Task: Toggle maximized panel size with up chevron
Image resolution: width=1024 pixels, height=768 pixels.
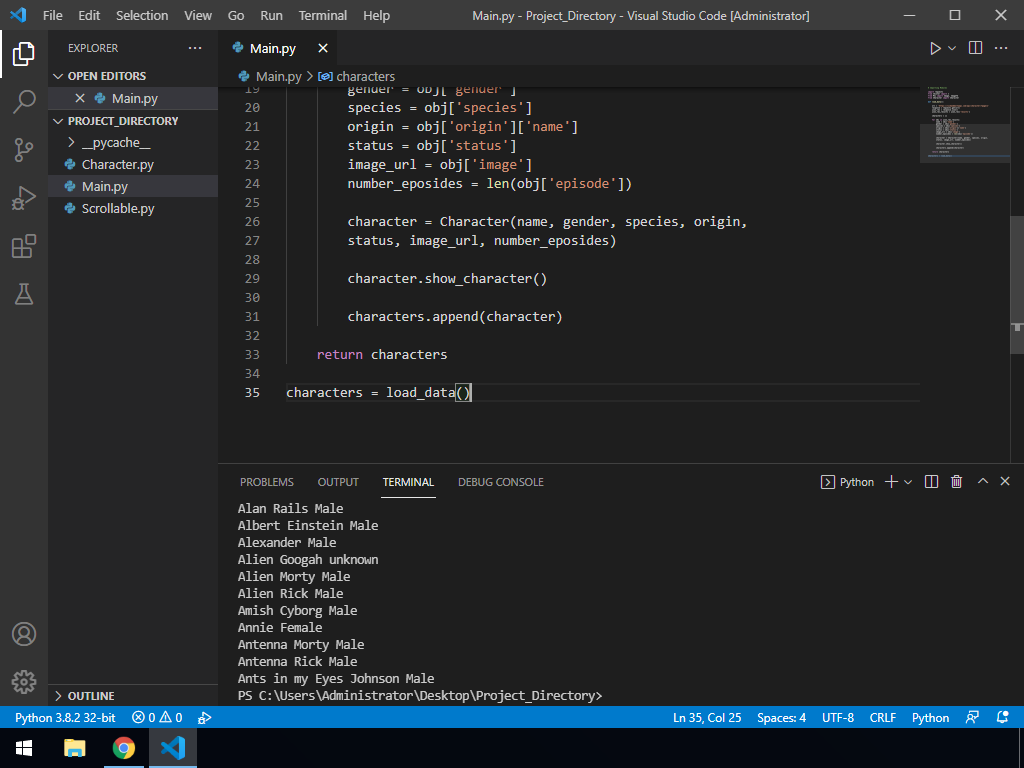Action: coord(982,482)
